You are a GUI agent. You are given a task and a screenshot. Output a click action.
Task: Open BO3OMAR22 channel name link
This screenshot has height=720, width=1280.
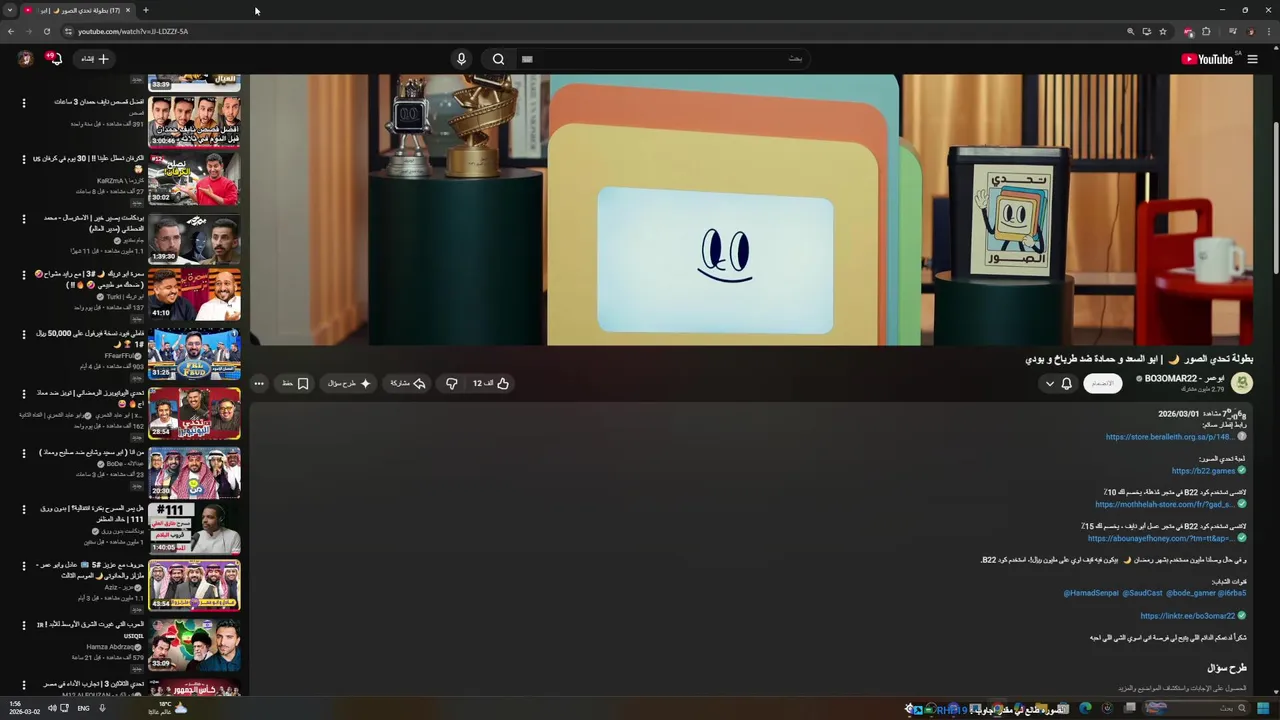tap(1184, 378)
